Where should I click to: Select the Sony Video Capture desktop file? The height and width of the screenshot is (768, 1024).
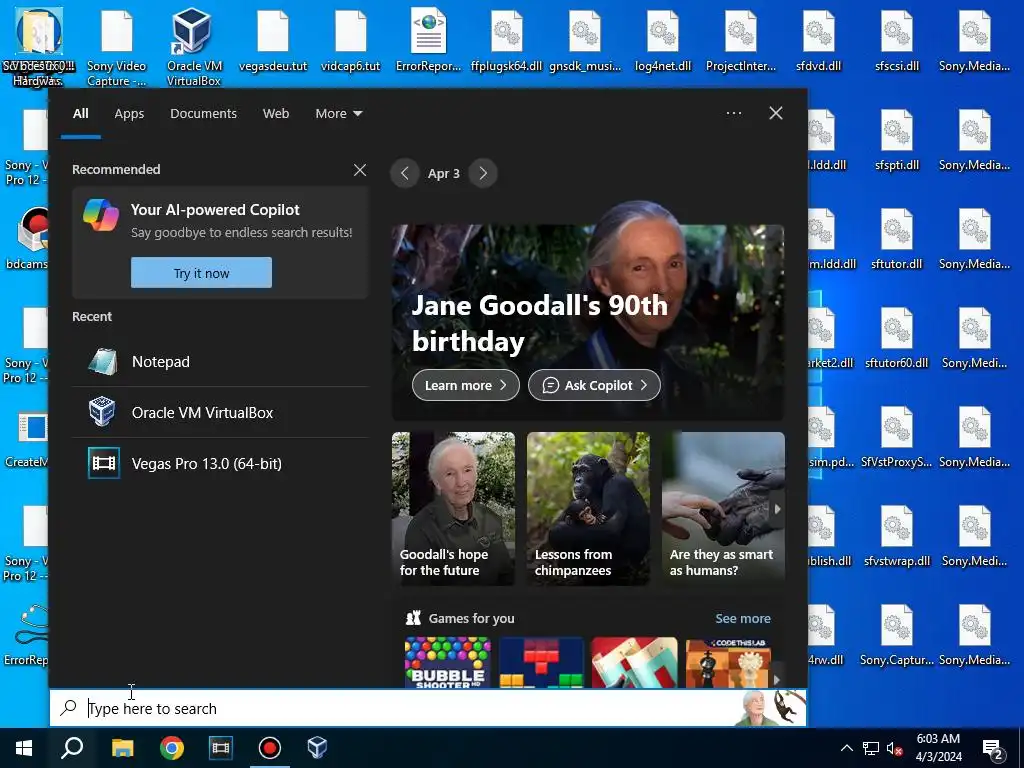click(x=116, y=46)
